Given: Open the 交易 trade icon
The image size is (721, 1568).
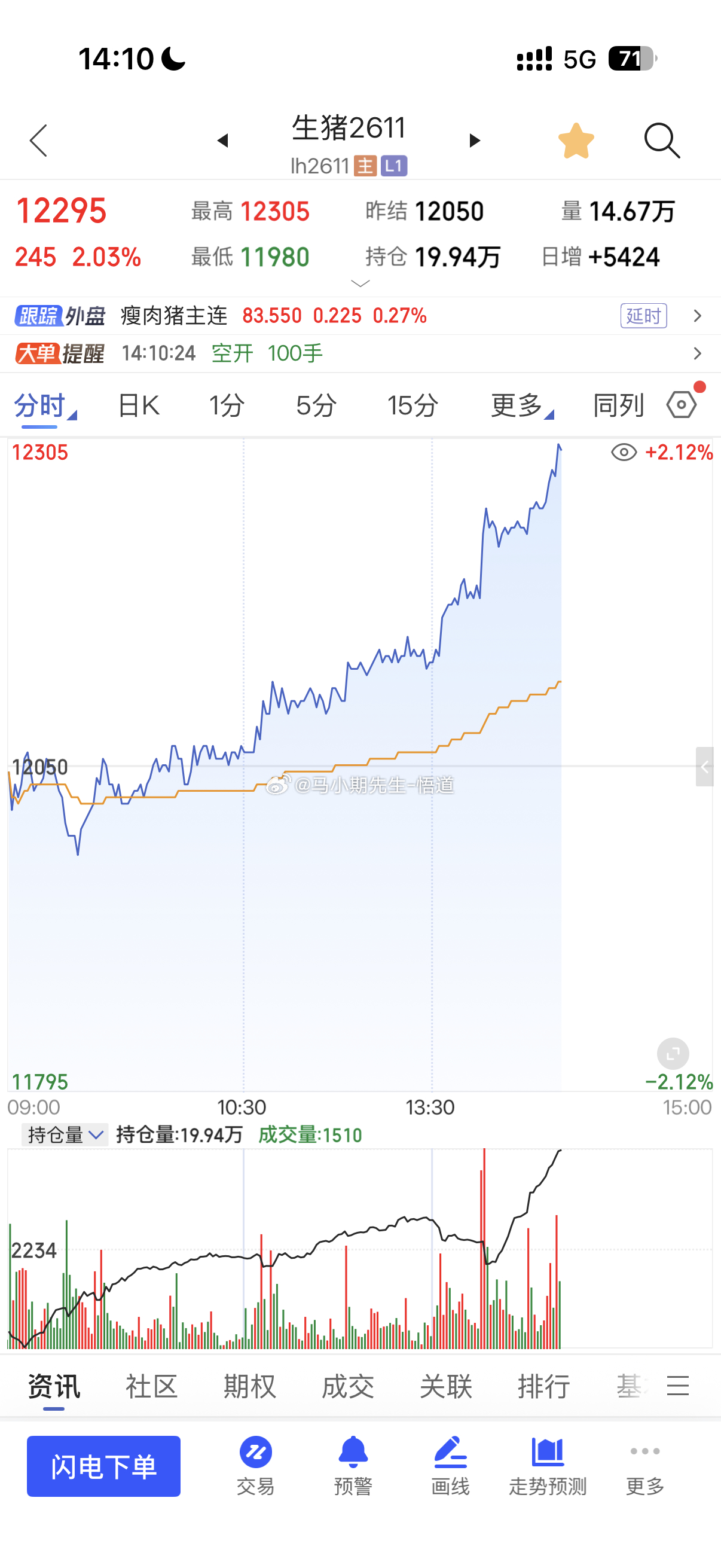Looking at the screenshot, I should tap(255, 1466).
